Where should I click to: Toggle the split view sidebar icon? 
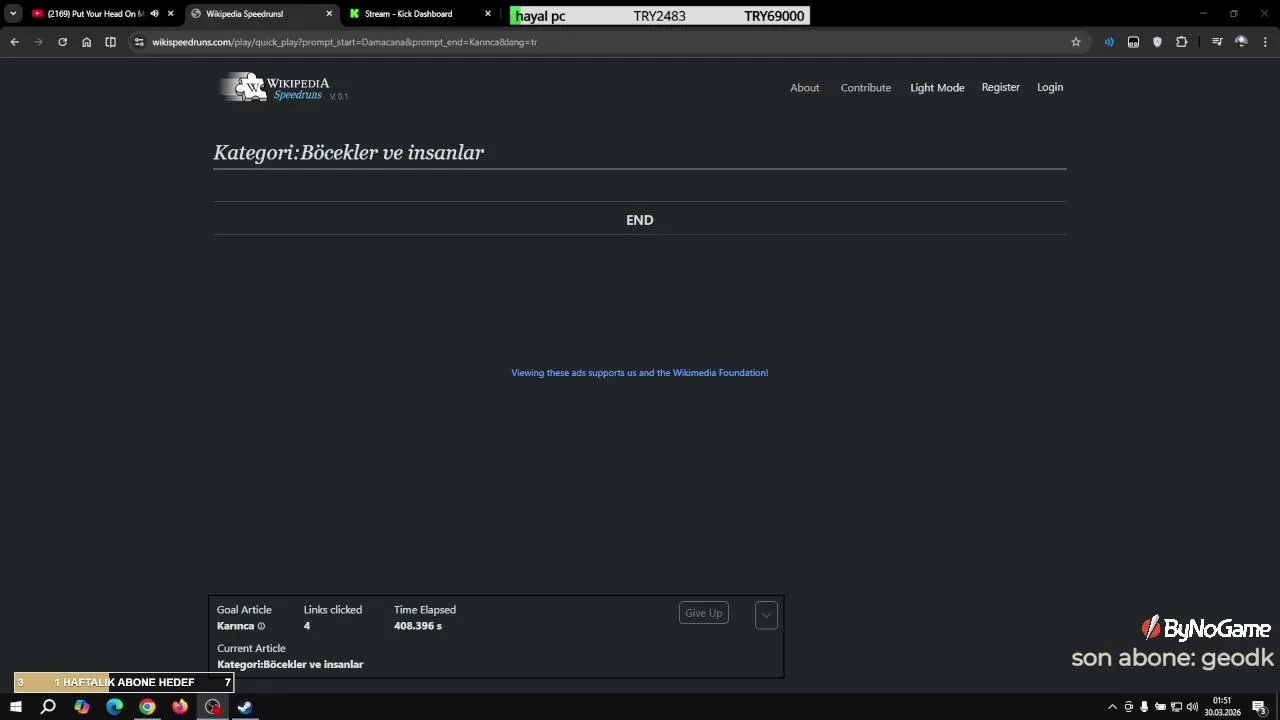[110, 42]
